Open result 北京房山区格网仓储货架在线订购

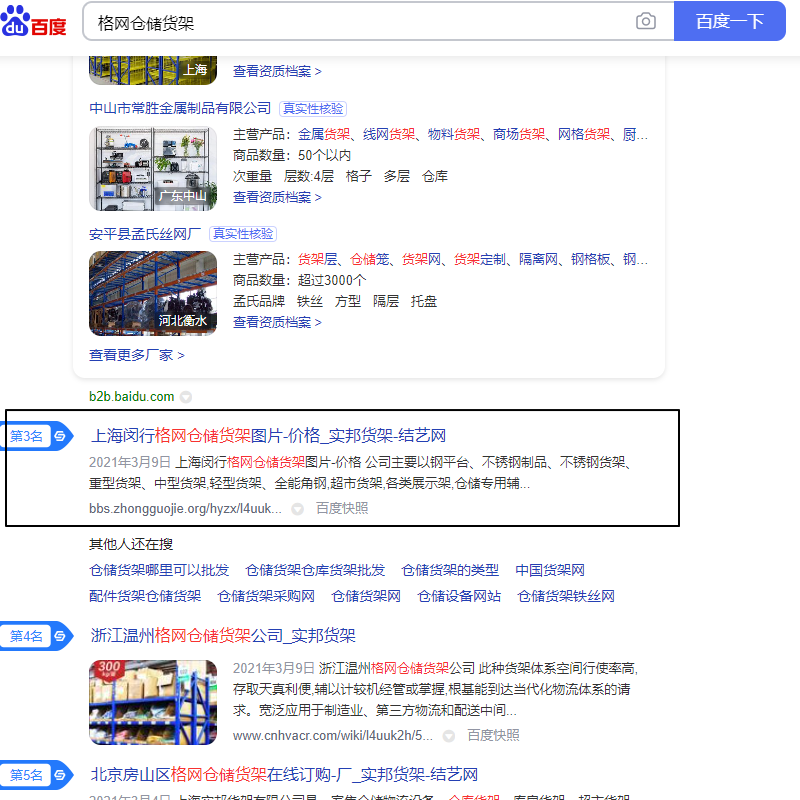(x=284, y=775)
